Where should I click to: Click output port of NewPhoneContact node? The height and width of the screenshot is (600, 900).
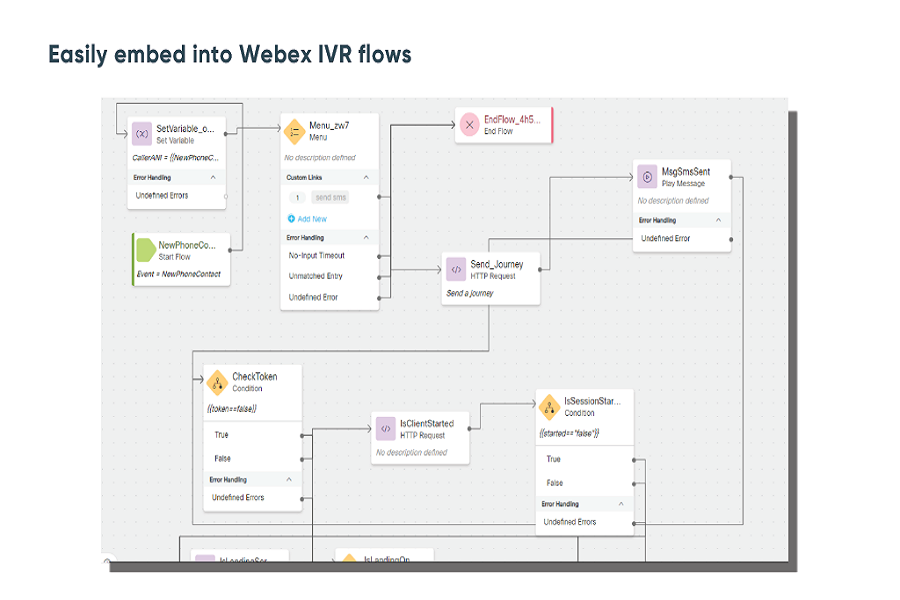pos(230,250)
